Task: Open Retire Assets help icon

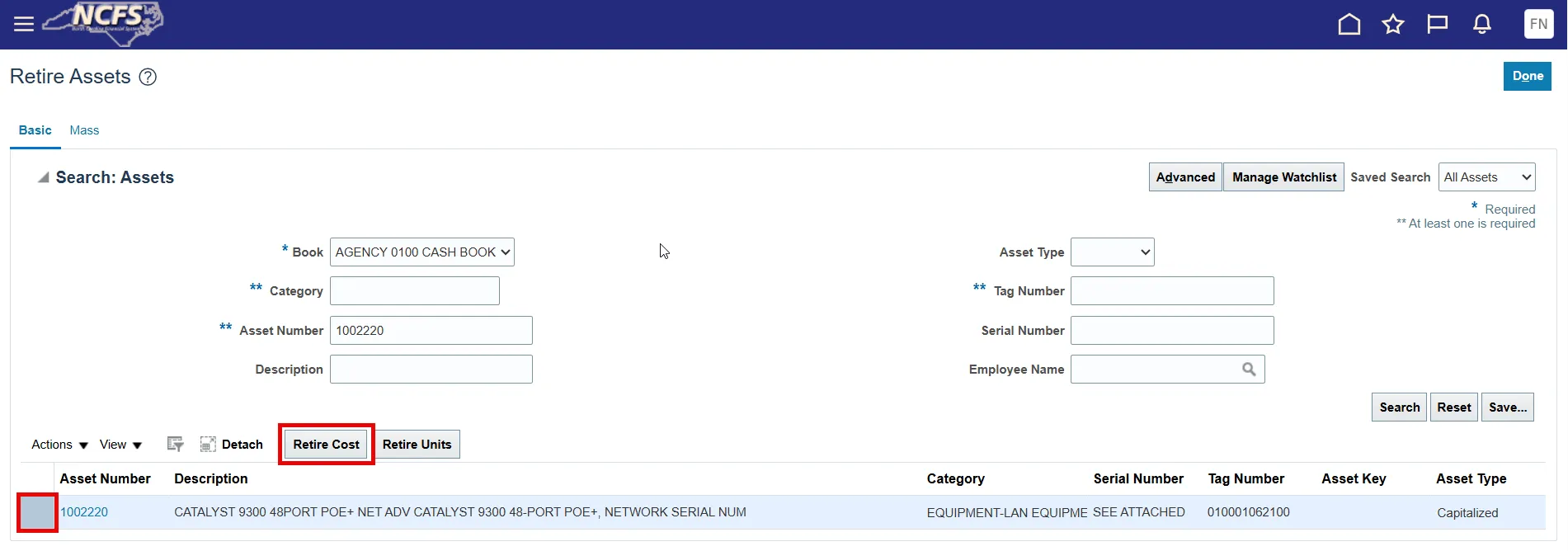Action: (148, 77)
